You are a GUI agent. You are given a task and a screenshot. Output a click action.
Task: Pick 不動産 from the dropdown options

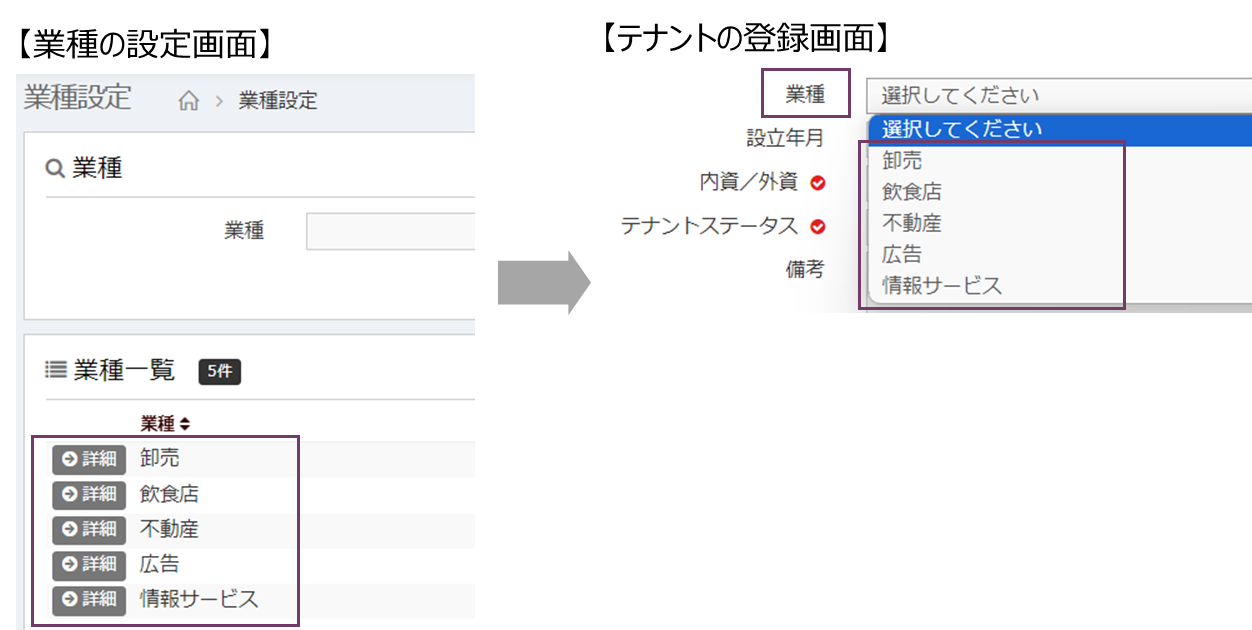pyautogui.click(x=911, y=223)
